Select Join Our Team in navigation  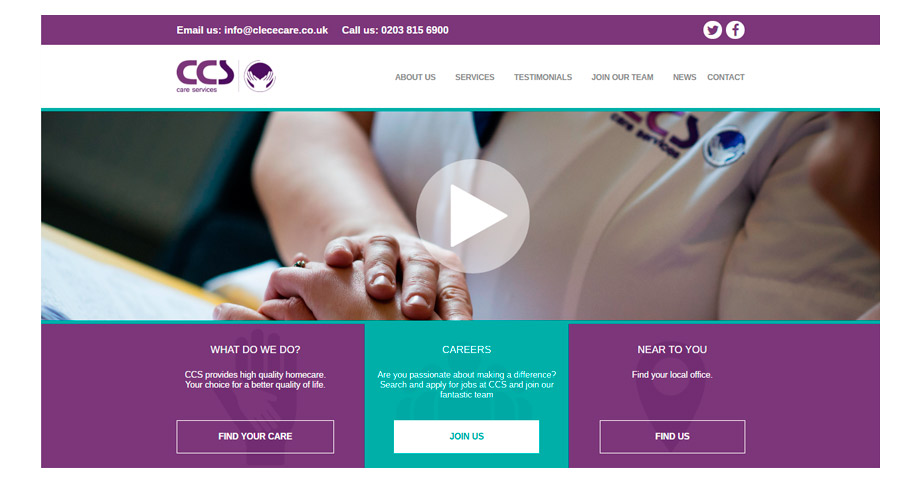point(622,77)
